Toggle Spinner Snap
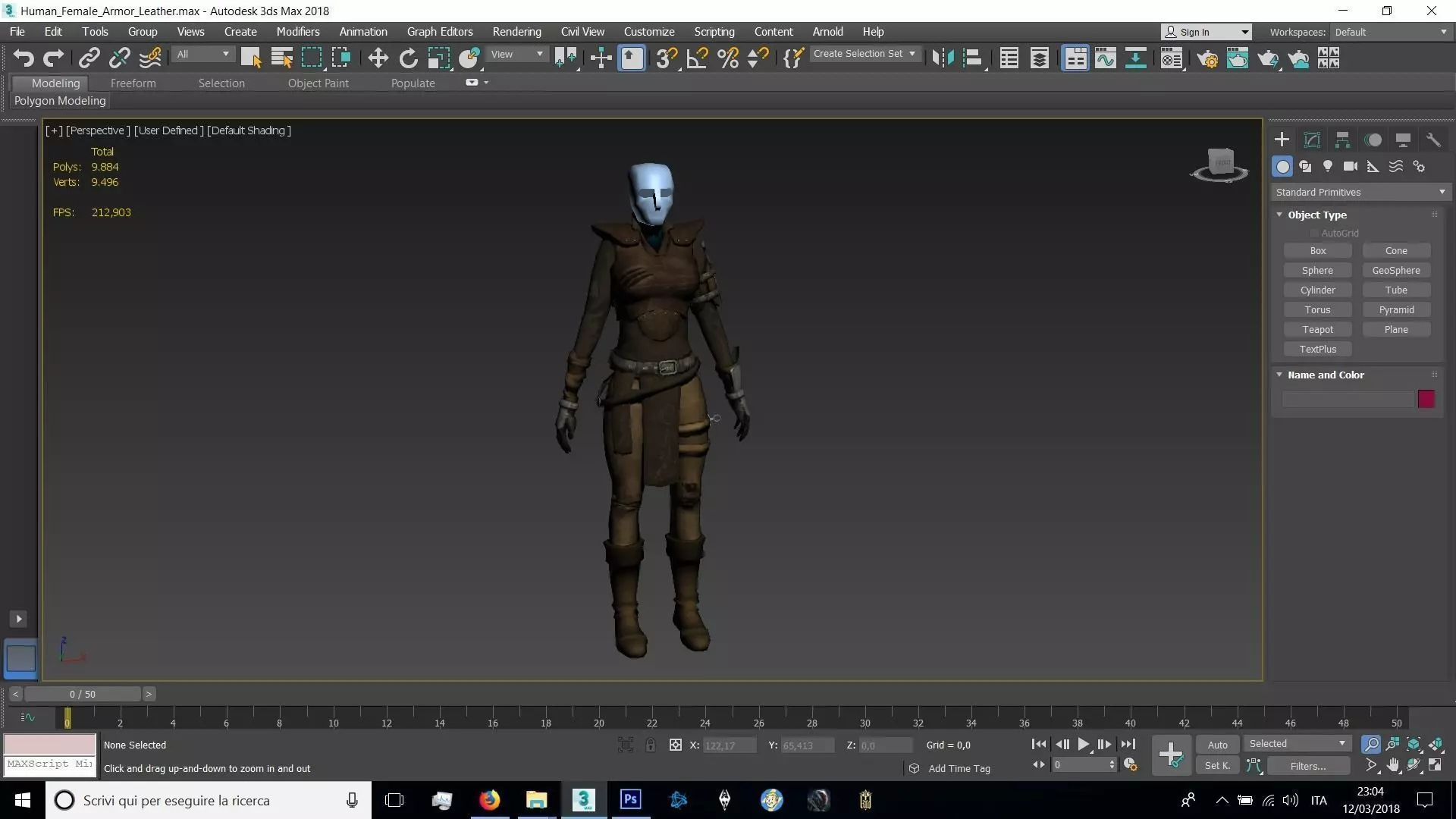Screen dimensions: 1456x819 pos(758,58)
